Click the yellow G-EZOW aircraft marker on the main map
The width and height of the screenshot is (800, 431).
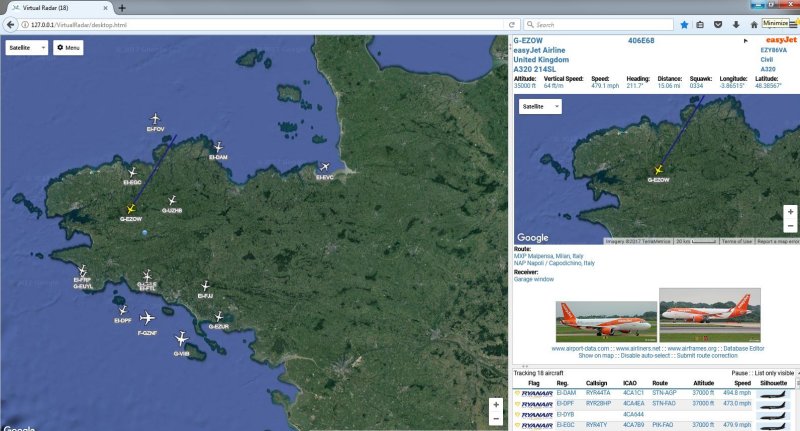tap(131, 209)
